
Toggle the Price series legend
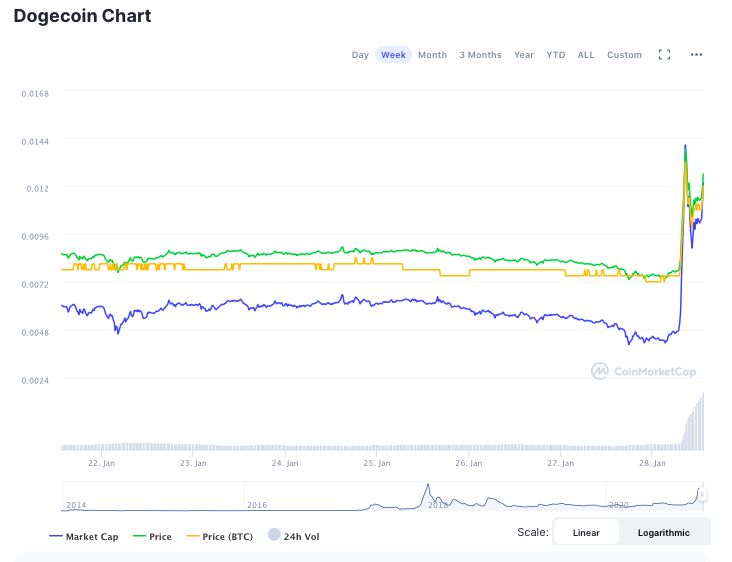click(x=152, y=536)
